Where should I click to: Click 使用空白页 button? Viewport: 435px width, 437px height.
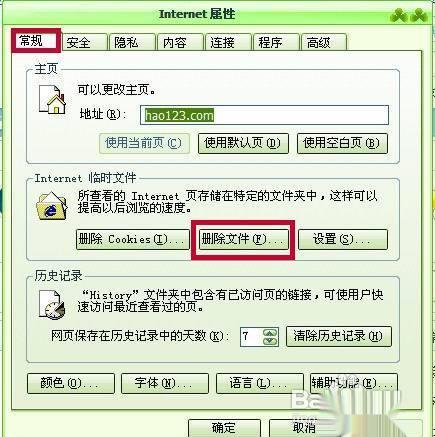[x=342, y=143]
